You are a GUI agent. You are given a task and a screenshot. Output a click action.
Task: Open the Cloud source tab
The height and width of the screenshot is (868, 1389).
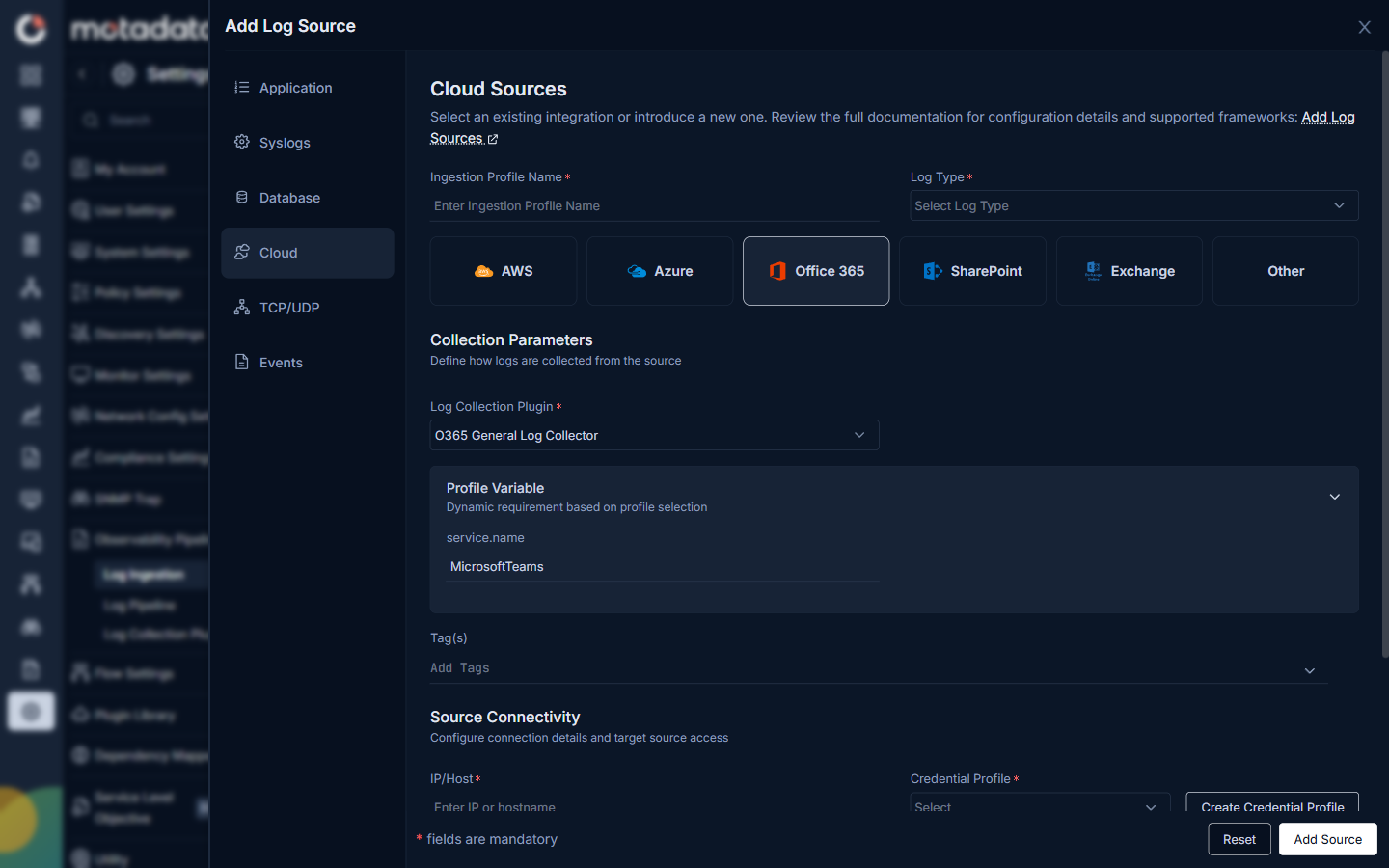click(307, 253)
